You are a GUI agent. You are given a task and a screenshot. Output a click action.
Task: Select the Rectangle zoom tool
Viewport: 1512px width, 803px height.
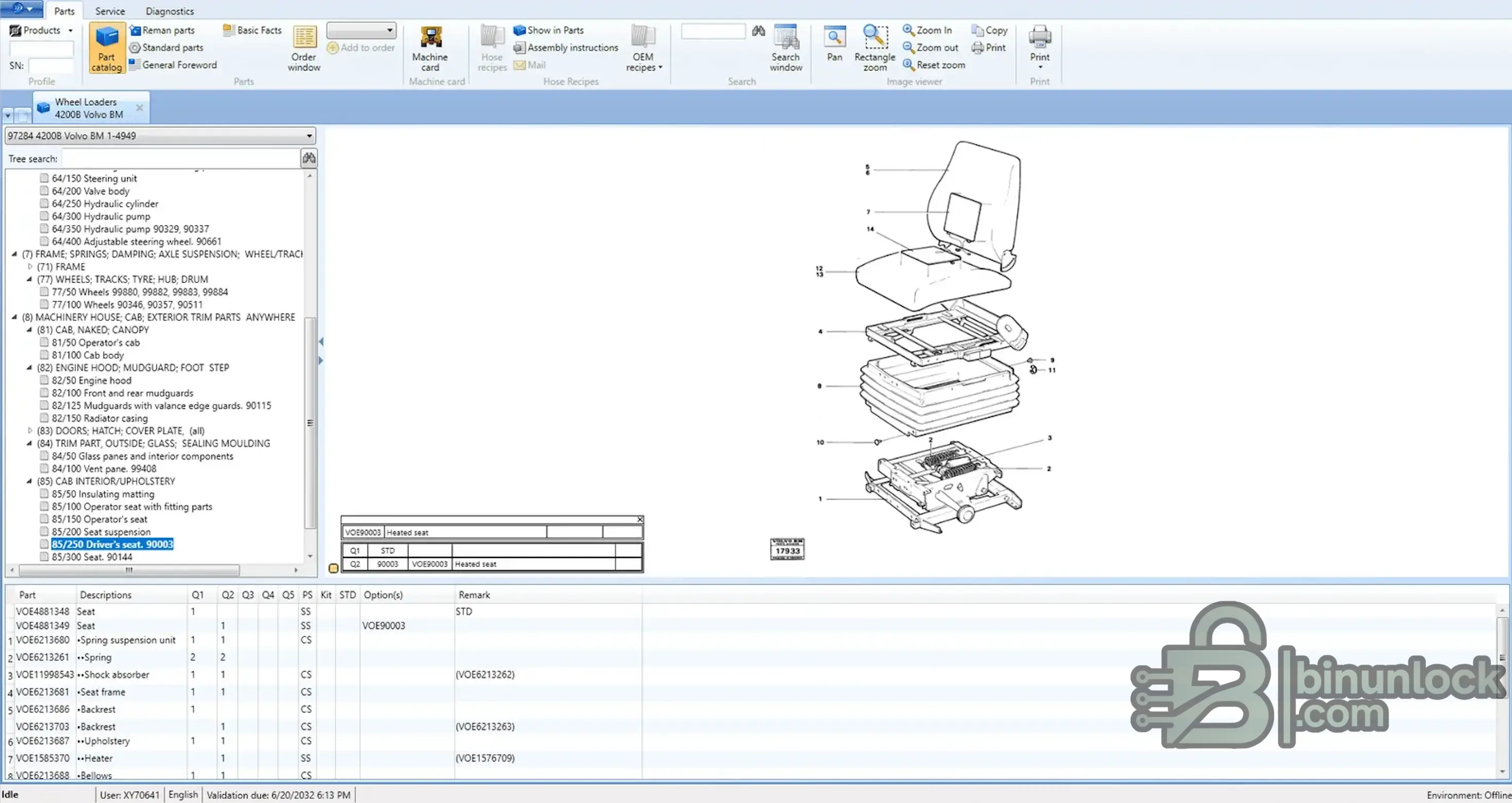(x=874, y=48)
